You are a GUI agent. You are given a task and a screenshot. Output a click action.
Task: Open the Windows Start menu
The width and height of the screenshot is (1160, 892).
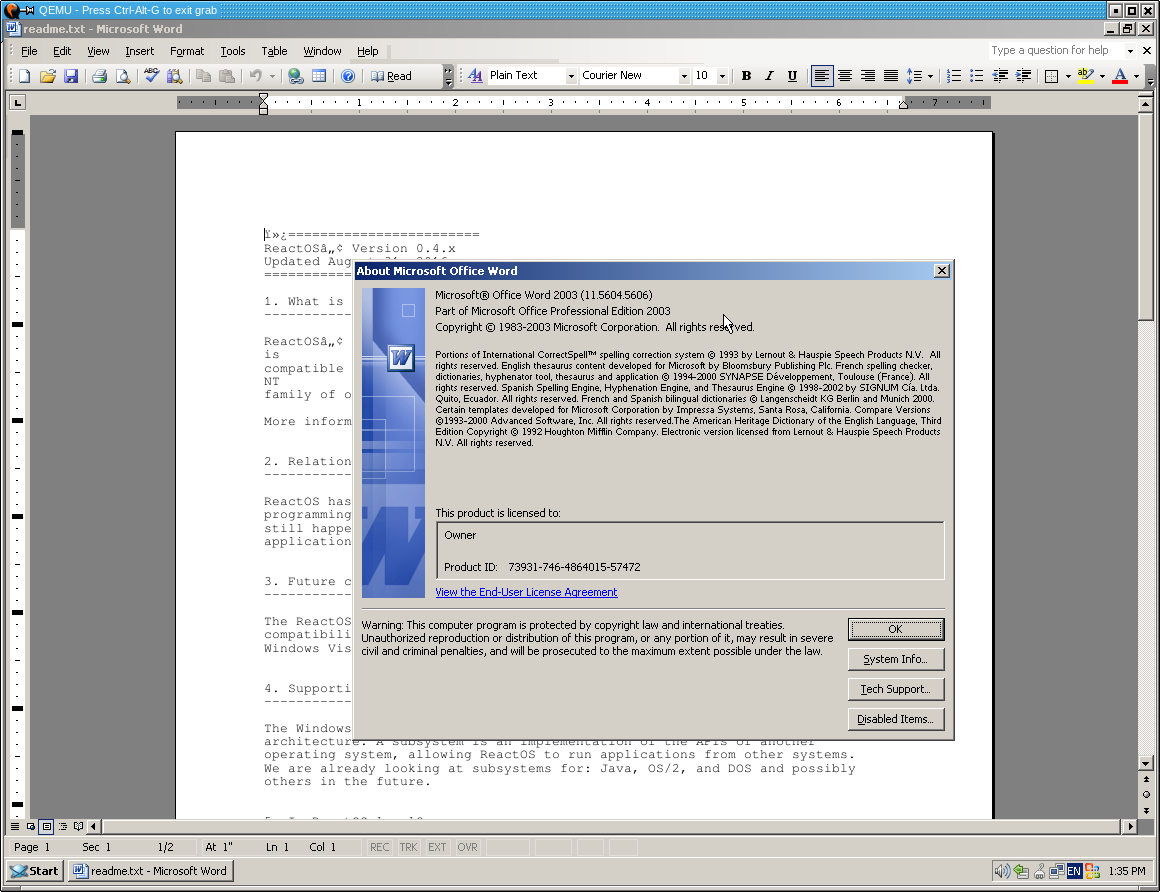(35, 871)
